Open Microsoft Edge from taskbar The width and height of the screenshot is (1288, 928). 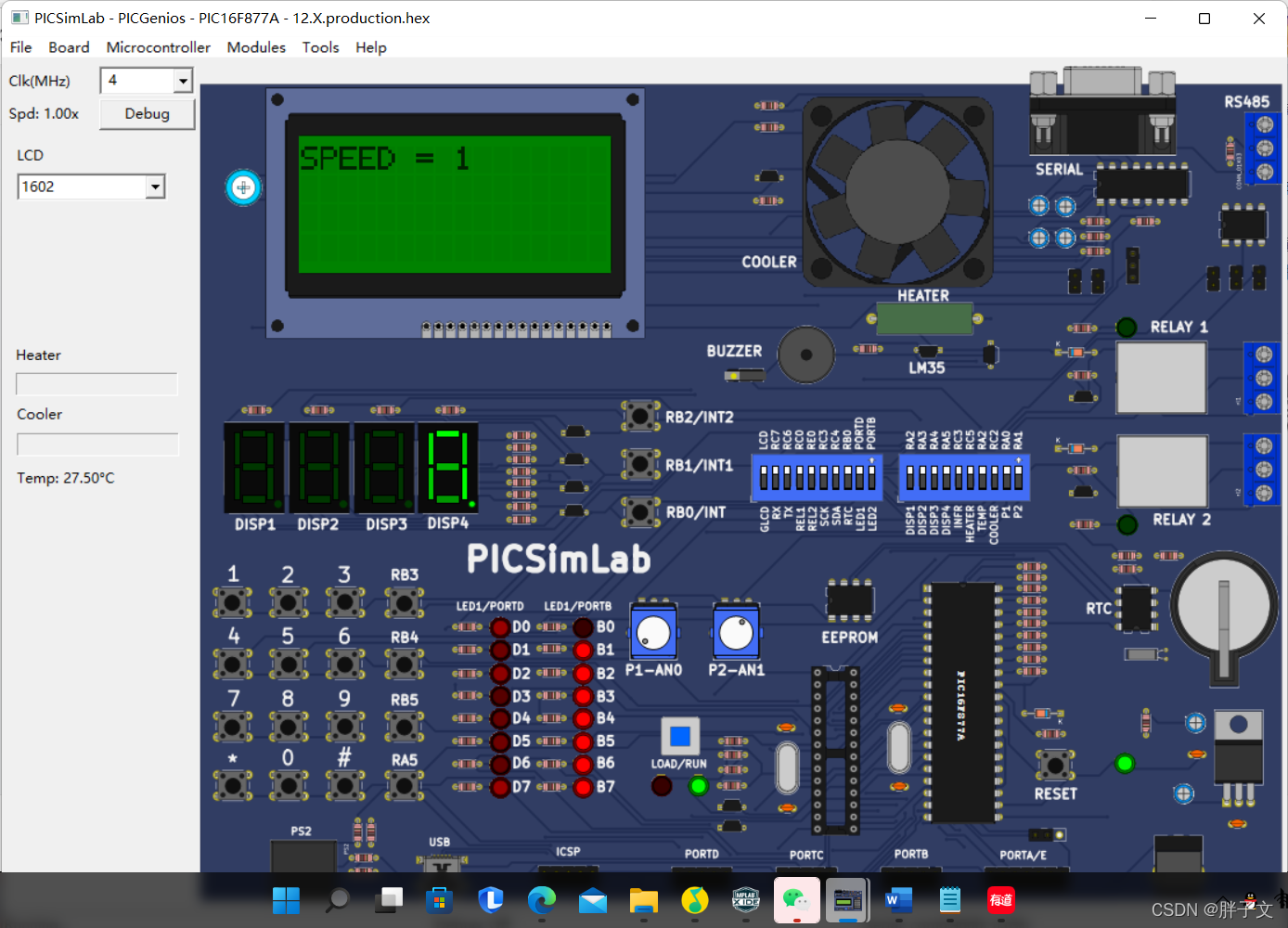542,899
